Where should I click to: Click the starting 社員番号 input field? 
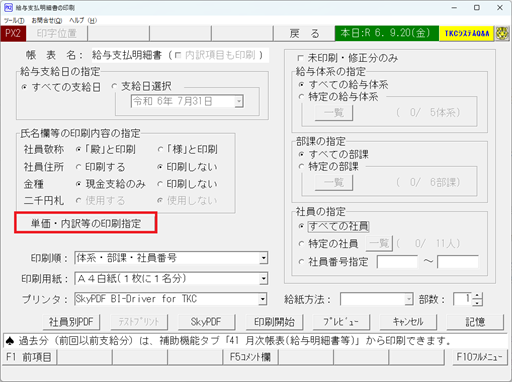click(397, 262)
